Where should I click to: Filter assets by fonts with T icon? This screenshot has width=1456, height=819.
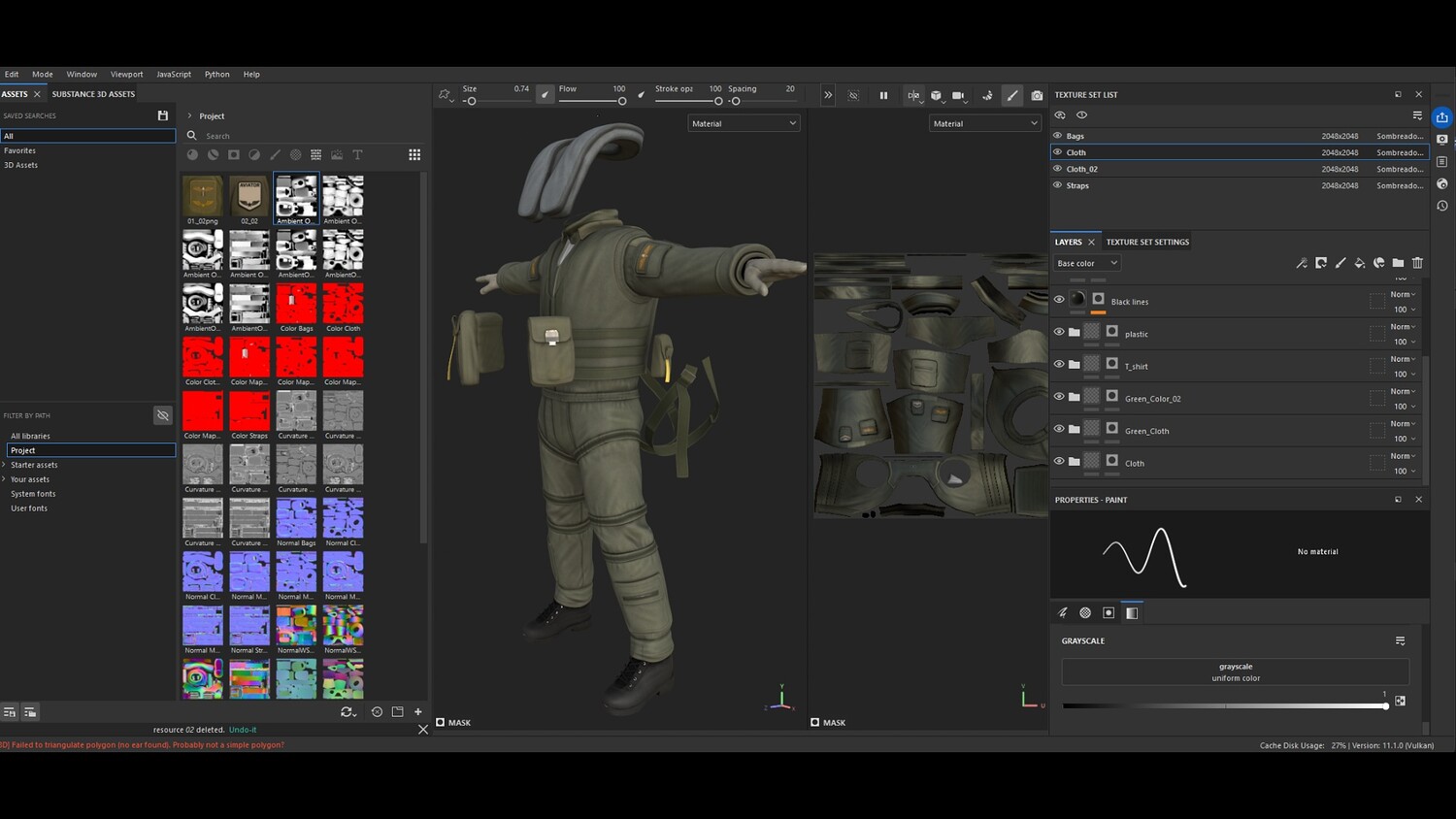(x=357, y=155)
